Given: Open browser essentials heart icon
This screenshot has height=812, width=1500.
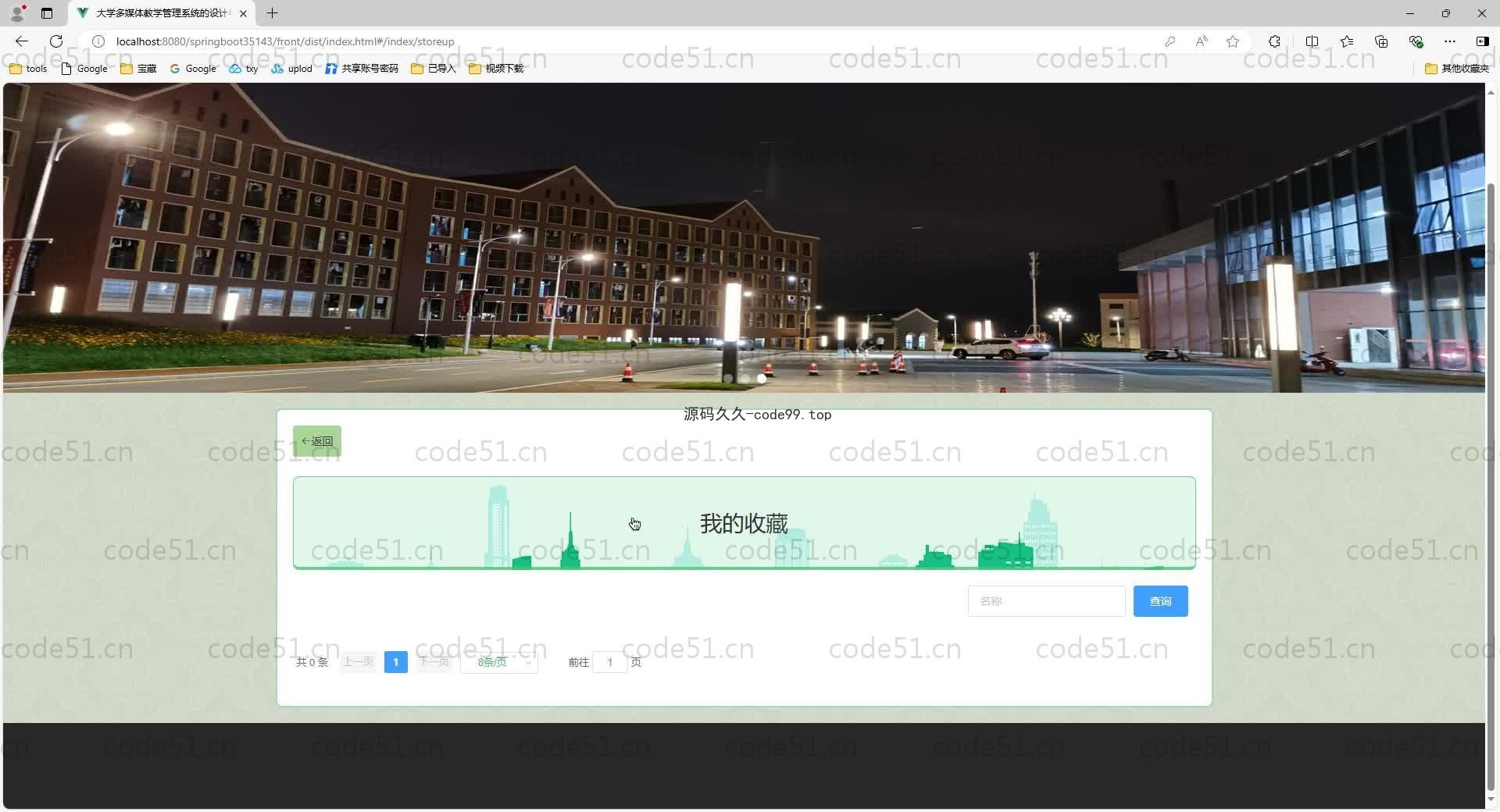Looking at the screenshot, I should [x=1416, y=41].
